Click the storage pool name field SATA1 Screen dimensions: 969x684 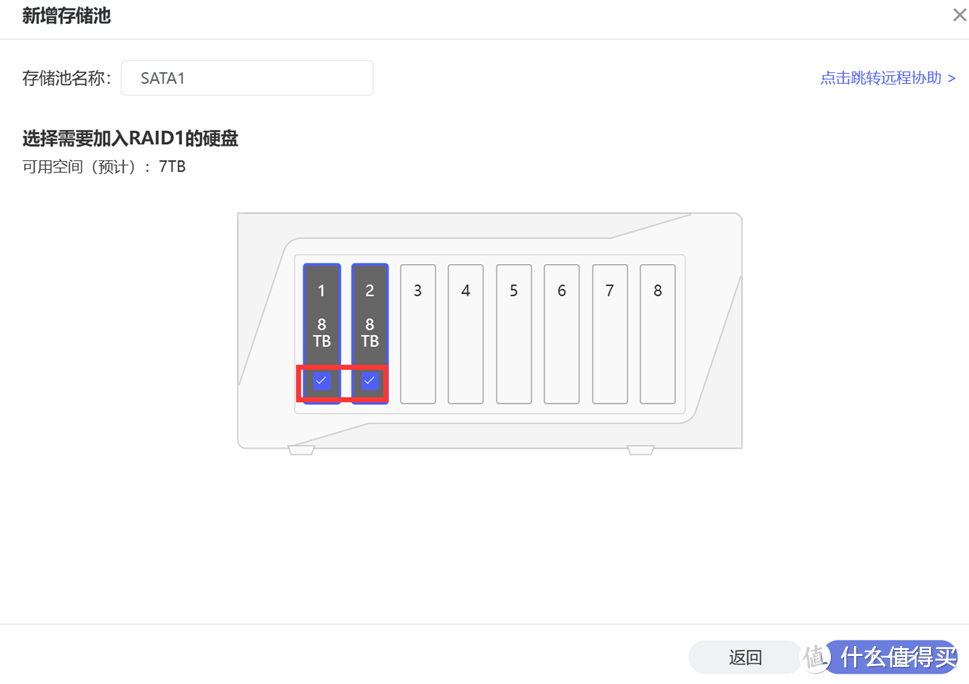point(246,77)
